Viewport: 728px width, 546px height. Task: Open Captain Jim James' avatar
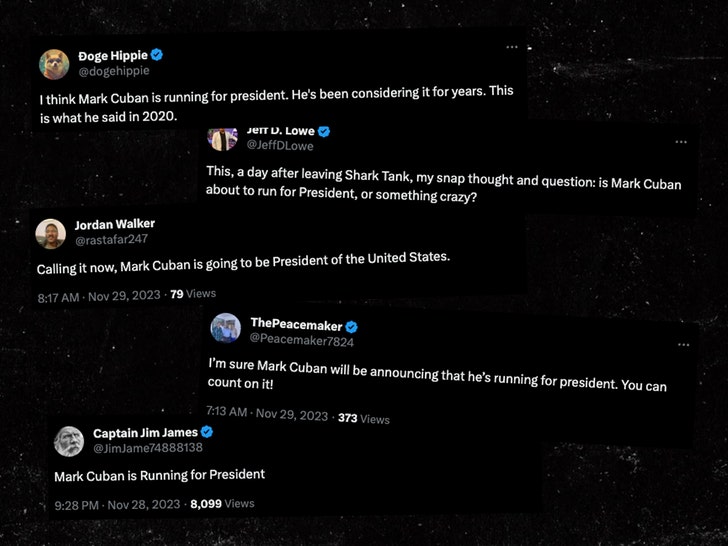[69, 441]
